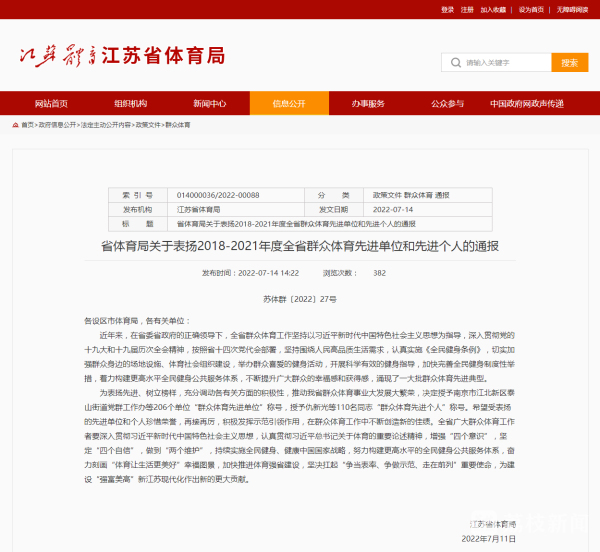Open the 组织机构 navigation tab
The height and width of the screenshot is (552, 600).
(x=130, y=104)
